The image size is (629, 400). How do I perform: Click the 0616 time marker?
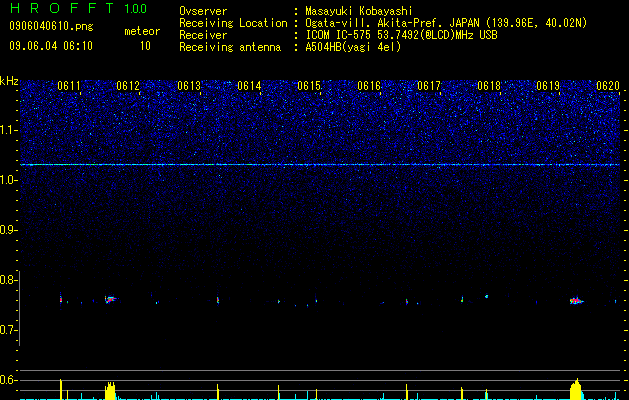pos(369,86)
